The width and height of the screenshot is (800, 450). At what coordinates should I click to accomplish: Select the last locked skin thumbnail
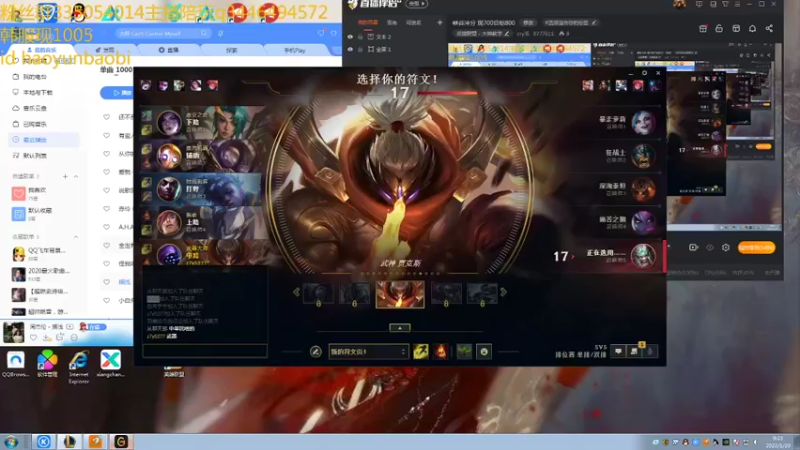(x=482, y=294)
